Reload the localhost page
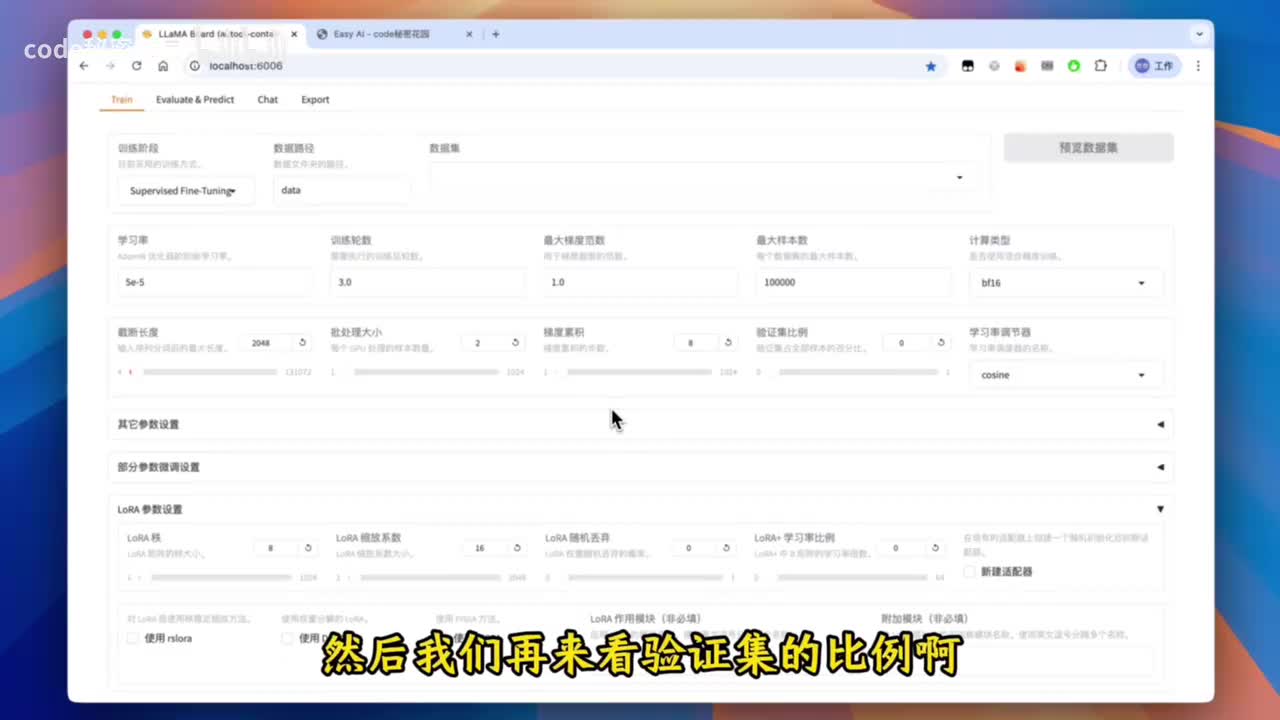The height and width of the screenshot is (720, 1280). [x=136, y=66]
